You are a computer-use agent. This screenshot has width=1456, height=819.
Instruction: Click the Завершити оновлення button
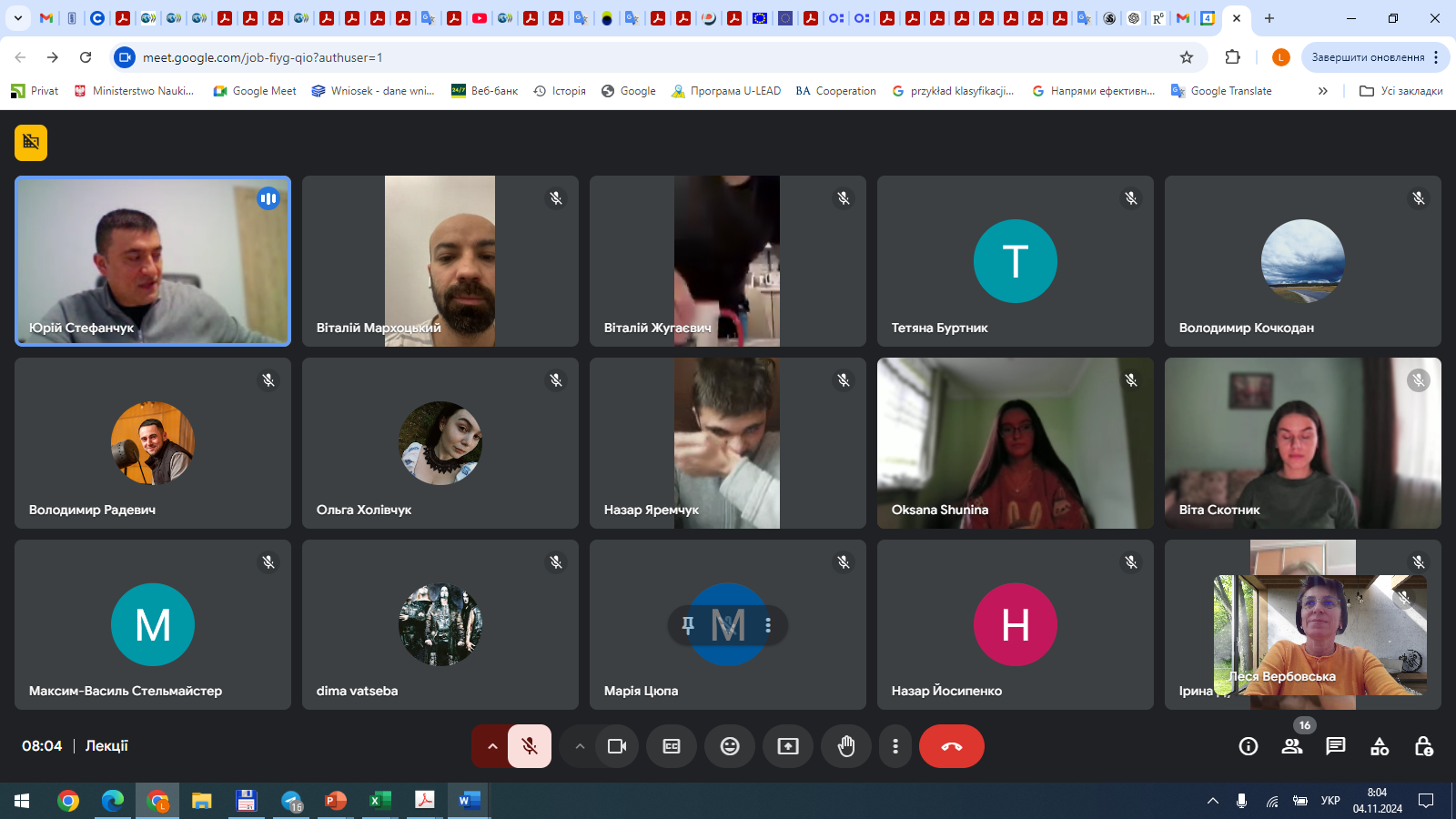tap(1368, 57)
